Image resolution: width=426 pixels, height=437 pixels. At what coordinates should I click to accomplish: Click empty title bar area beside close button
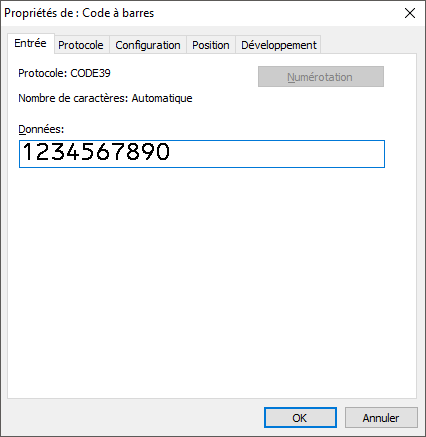277,13
